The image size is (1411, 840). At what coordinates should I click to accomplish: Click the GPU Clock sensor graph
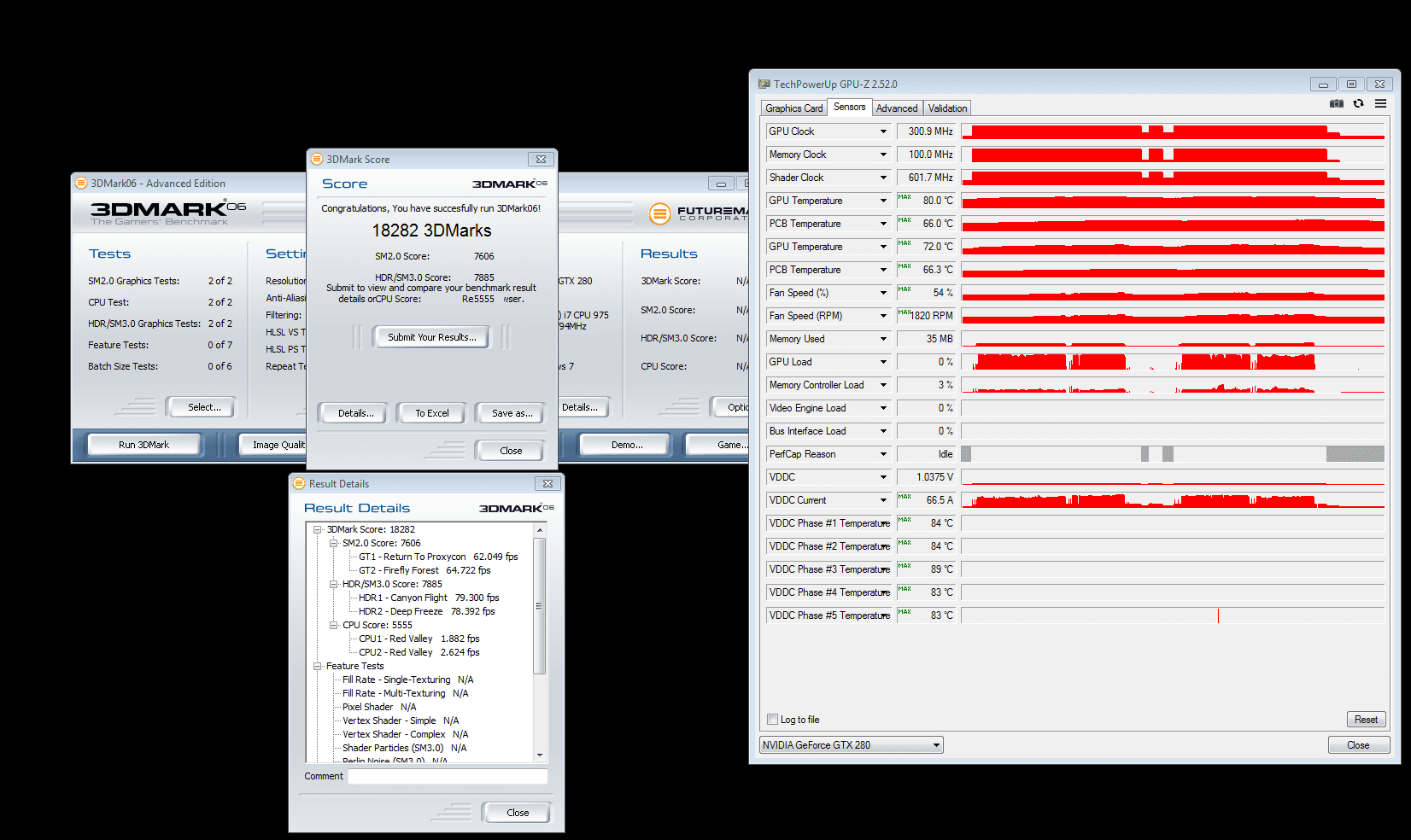1173,131
